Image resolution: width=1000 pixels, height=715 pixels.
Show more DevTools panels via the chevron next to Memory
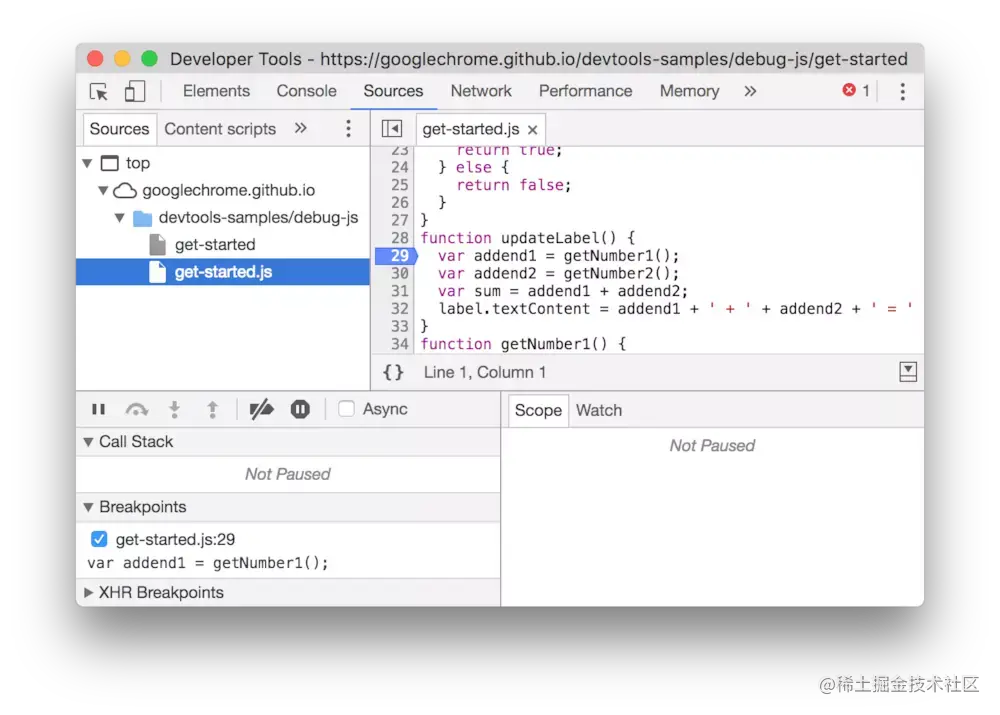(x=750, y=91)
